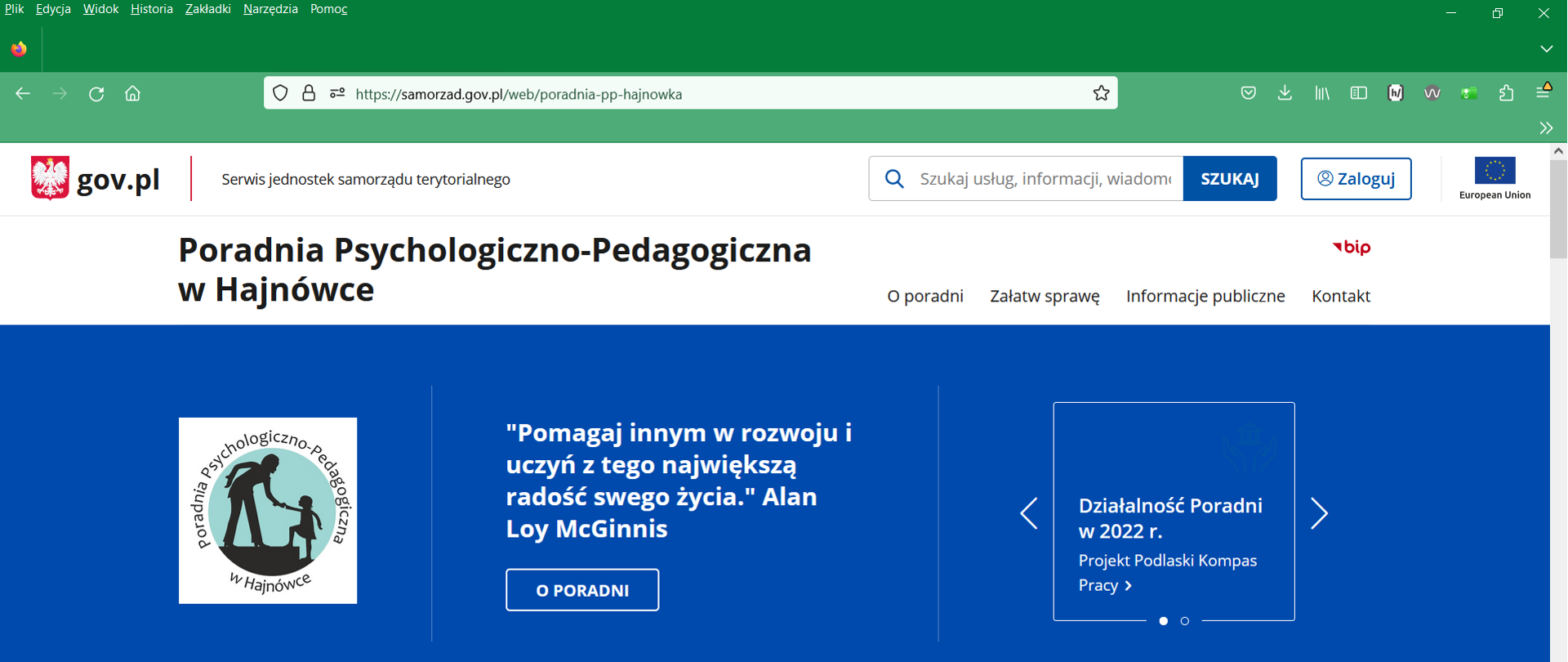Image resolution: width=1568 pixels, height=662 pixels.
Task: Click the tracking protection shield icon
Action: [280, 93]
